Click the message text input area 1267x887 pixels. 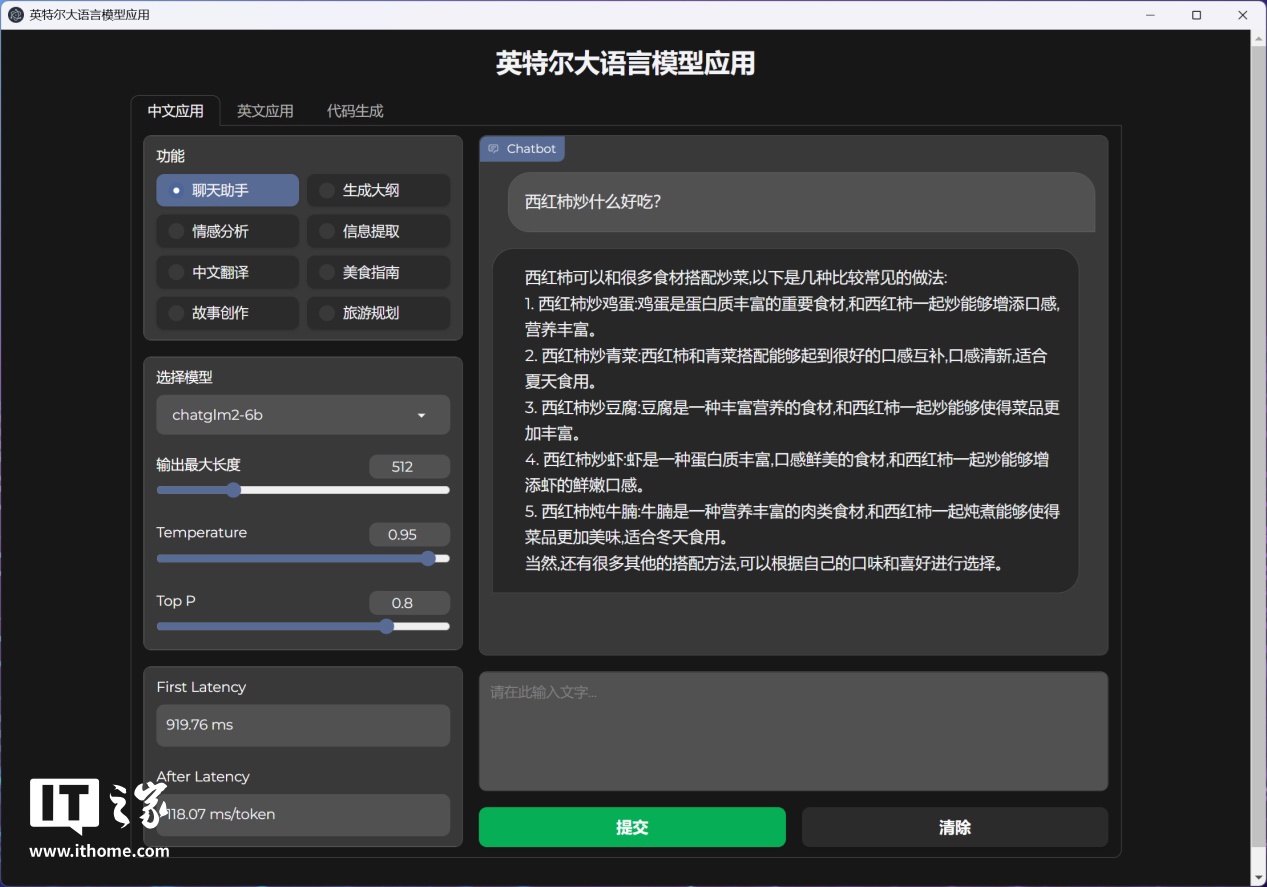[x=793, y=731]
